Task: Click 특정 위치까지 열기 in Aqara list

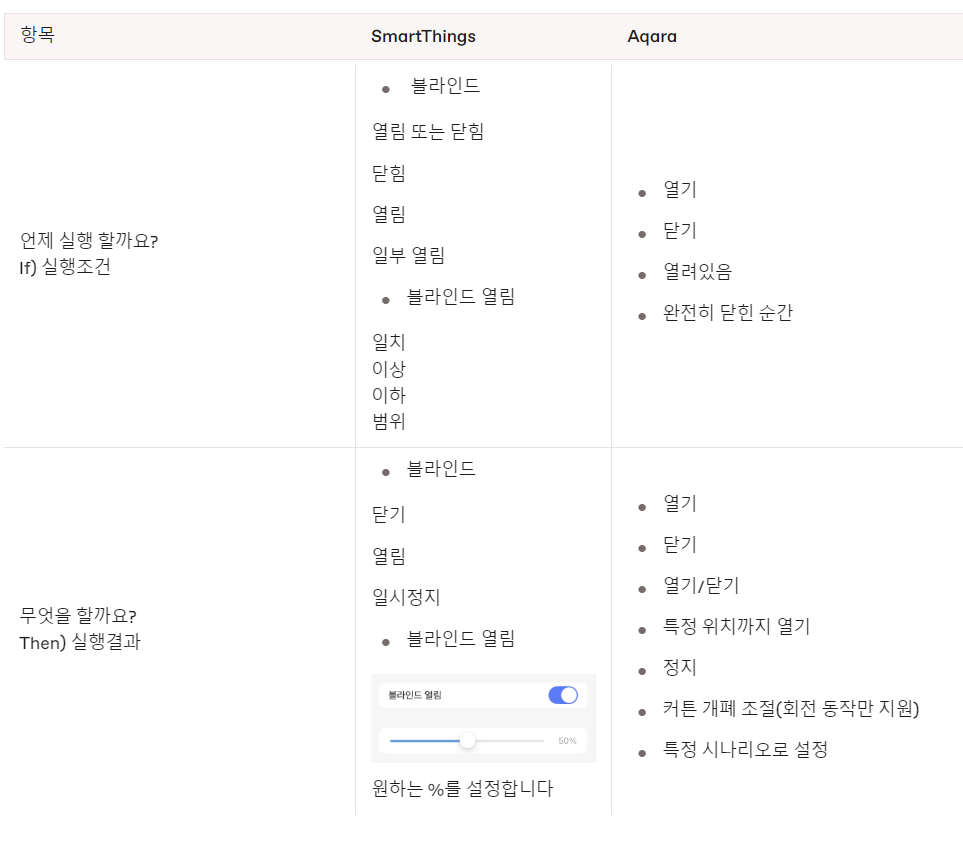Action: pyautogui.click(x=736, y=627)
